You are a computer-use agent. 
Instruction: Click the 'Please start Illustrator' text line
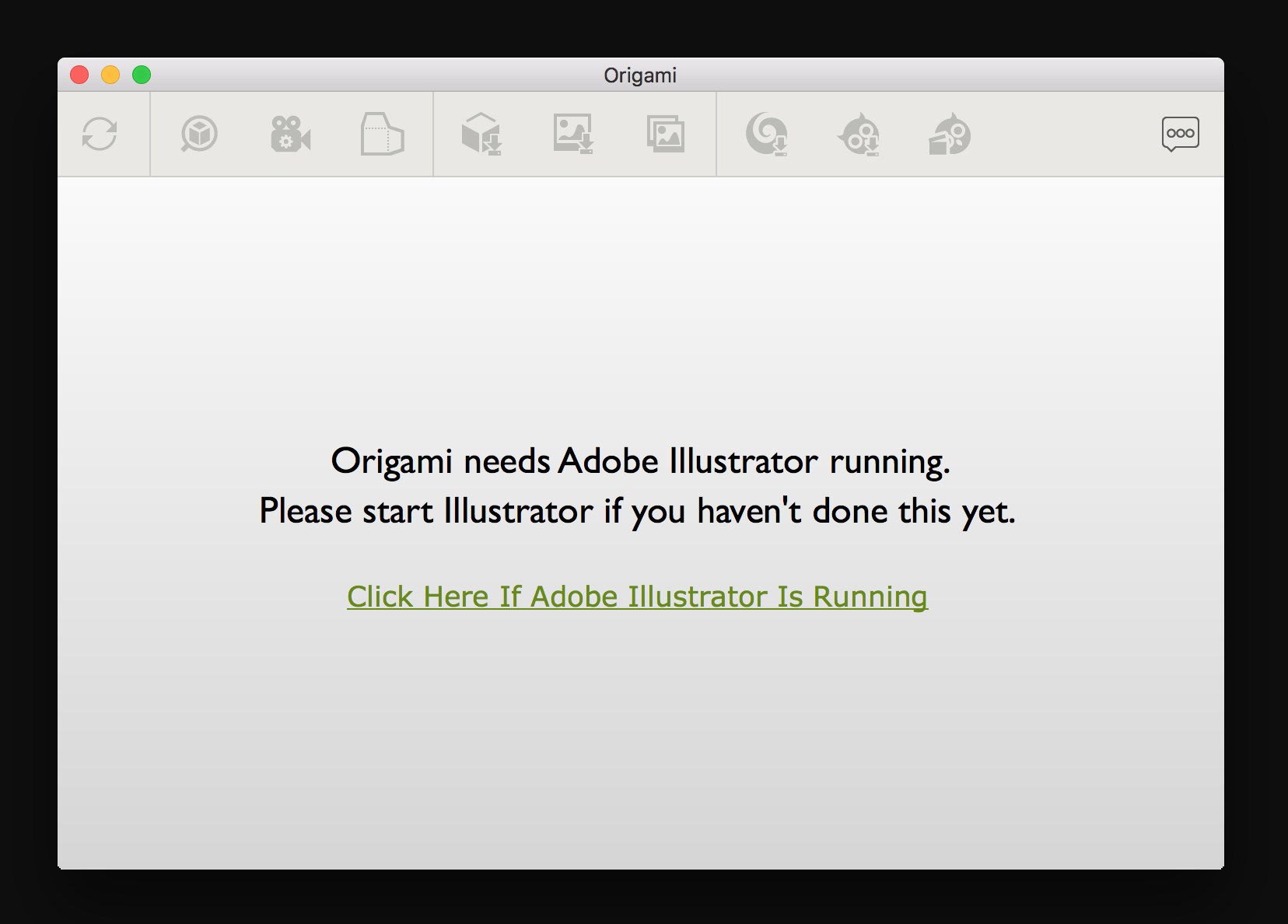pos(637,512)
